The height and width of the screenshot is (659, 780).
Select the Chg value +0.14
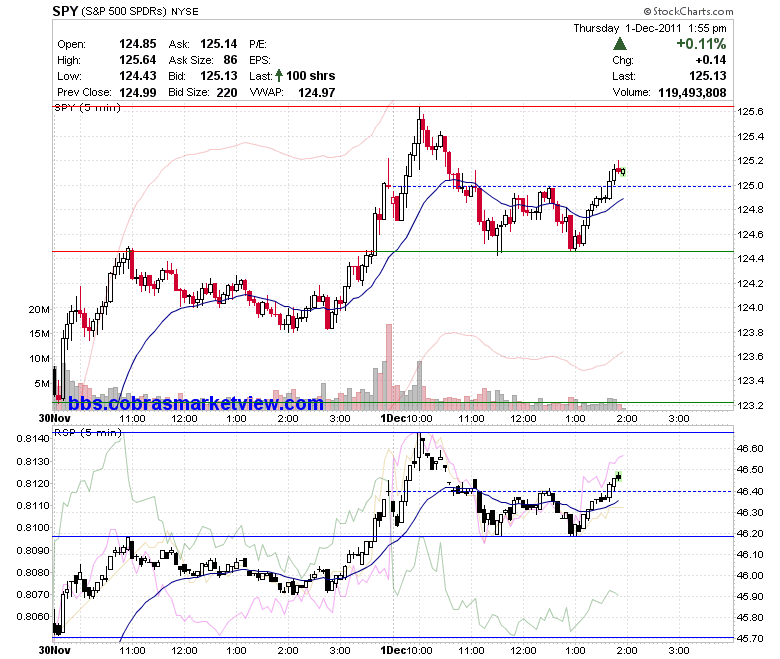(x=711, y=60)
